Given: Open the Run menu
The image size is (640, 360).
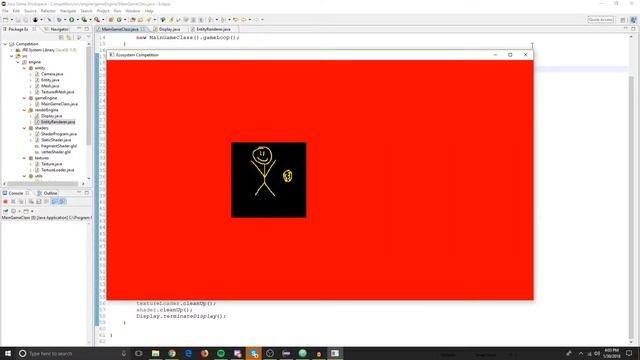Looking at the screenshot, I should click(117, 11).
